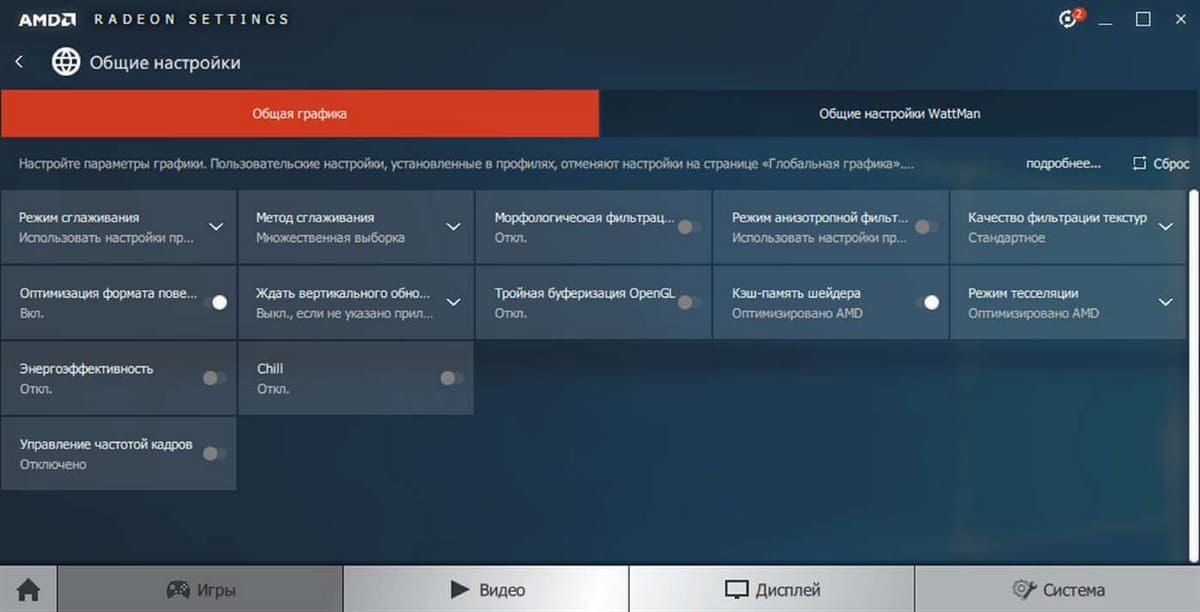
Task: Click the gear icon in Система
Action: [x=1023, y=589]
